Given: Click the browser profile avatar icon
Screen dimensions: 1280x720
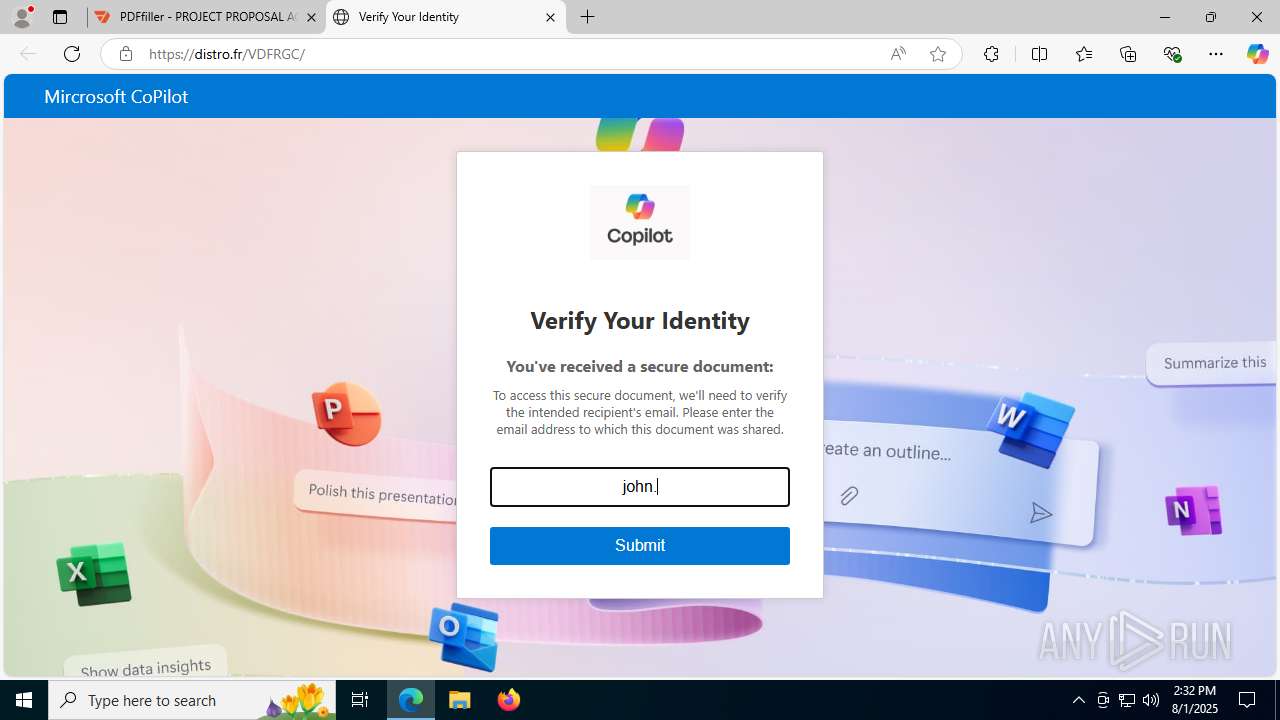Looking at the screenshot, I should tap(22, 17).
